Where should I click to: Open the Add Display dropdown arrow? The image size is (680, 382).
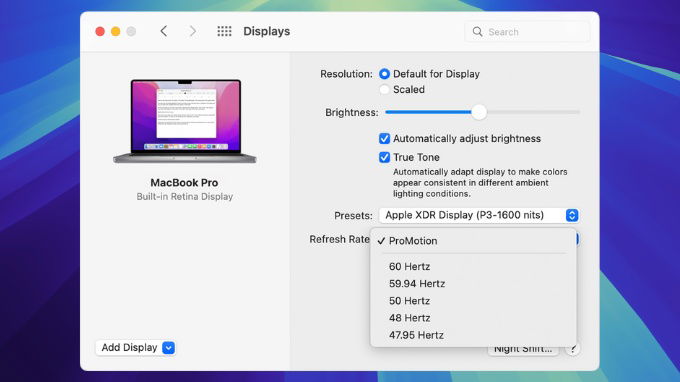click(169, 348)
